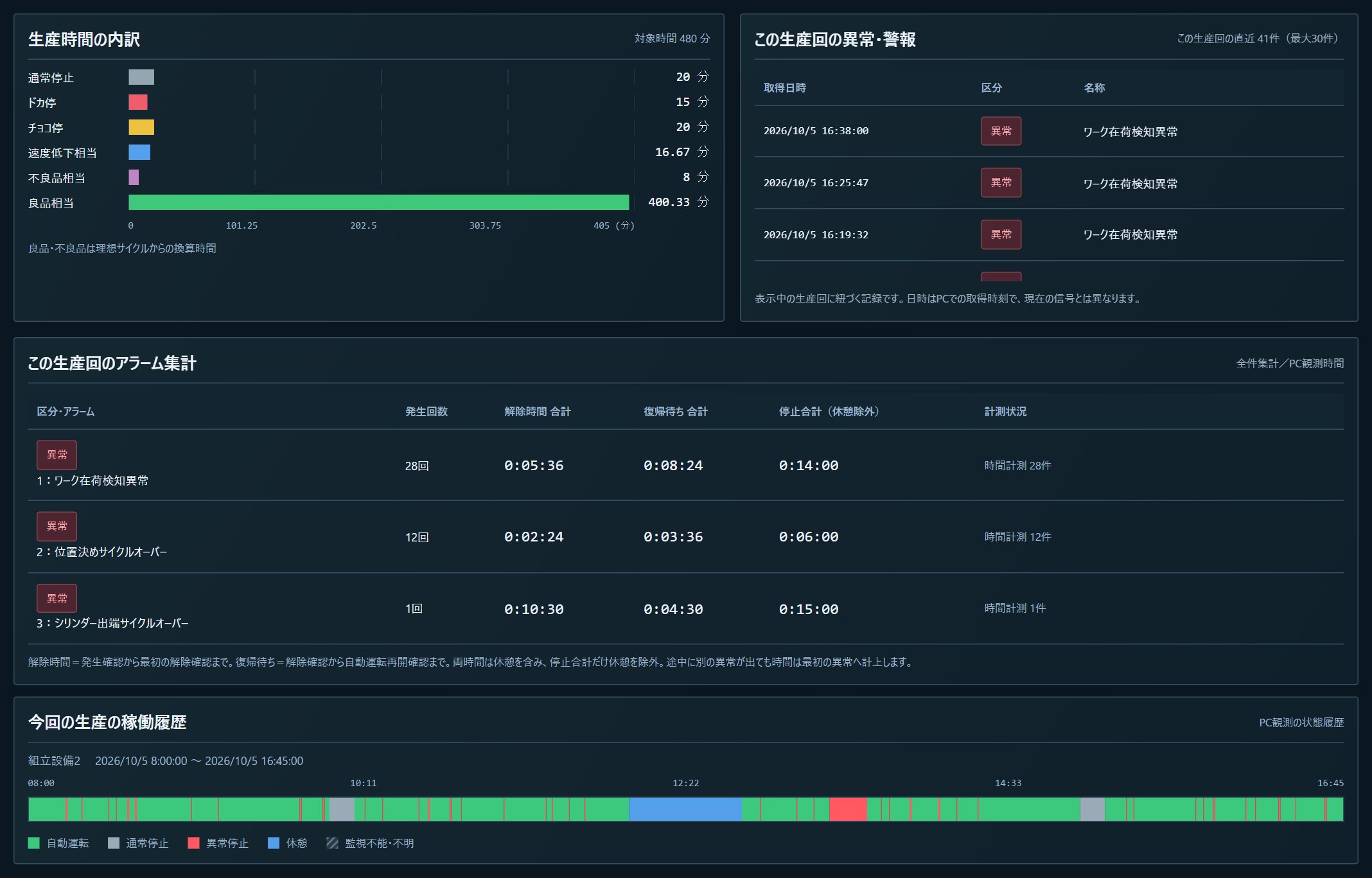Select 3：シリンダー出端サイクルオーバー alarm name
The height and width of the screenshot is (878, 1372).
(112, 623)
